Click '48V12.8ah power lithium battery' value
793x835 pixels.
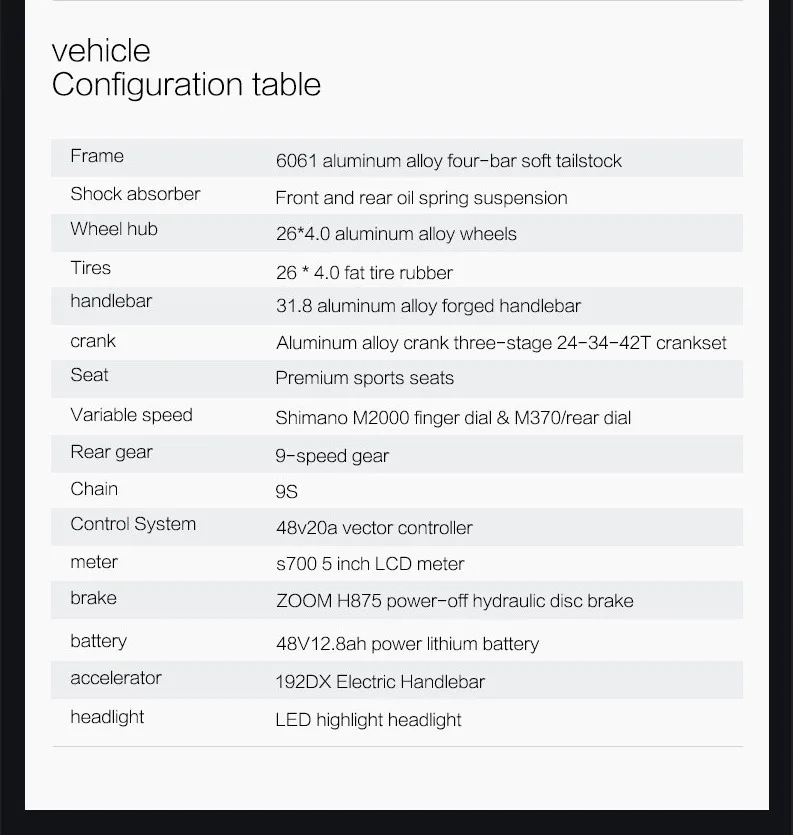pos(407,644)
